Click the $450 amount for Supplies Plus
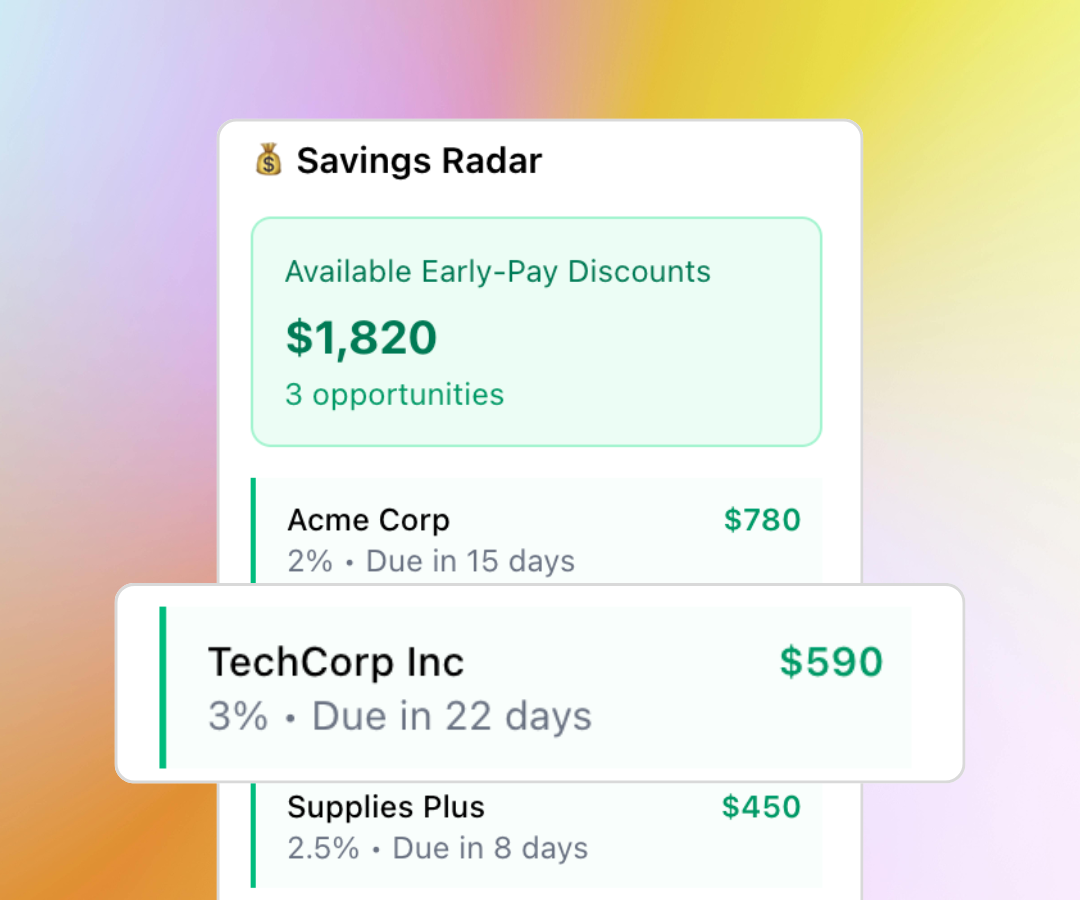Viewport: 1080px width, 900px height. click(x=760, y=807)
